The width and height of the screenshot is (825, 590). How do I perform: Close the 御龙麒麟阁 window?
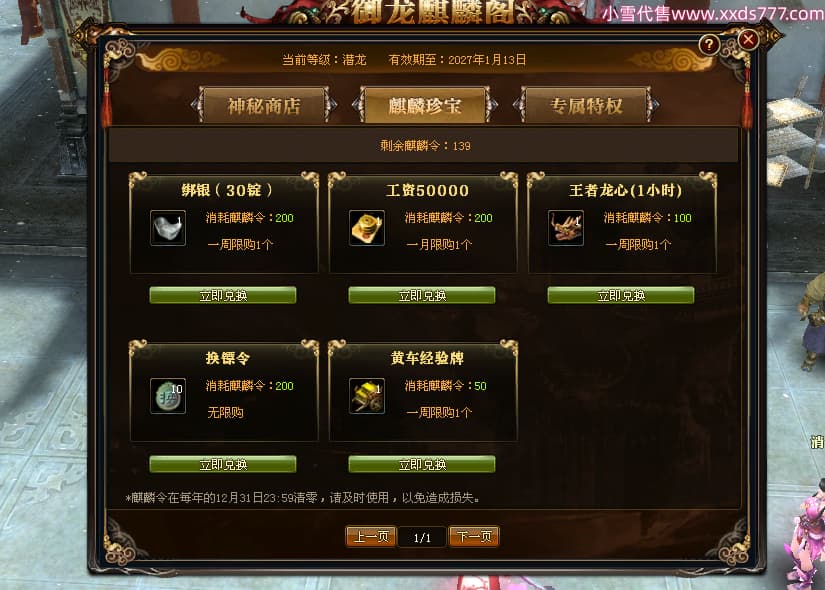748,39
